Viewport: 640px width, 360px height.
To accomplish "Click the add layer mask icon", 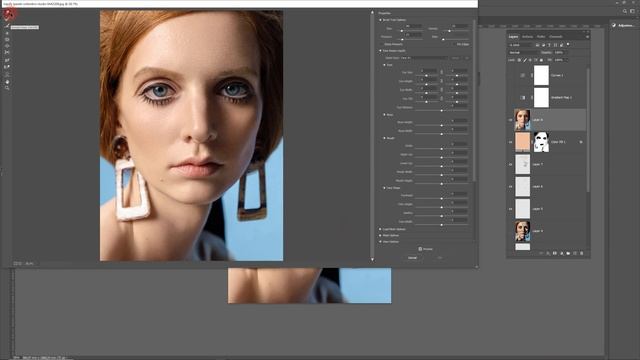I will point(555,253).
